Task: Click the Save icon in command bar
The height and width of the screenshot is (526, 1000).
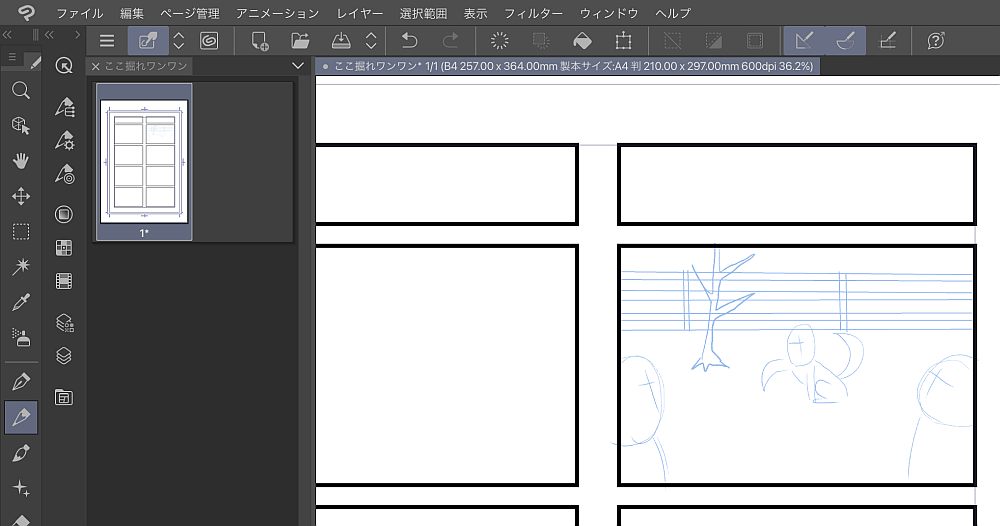Action: [340, 41]
